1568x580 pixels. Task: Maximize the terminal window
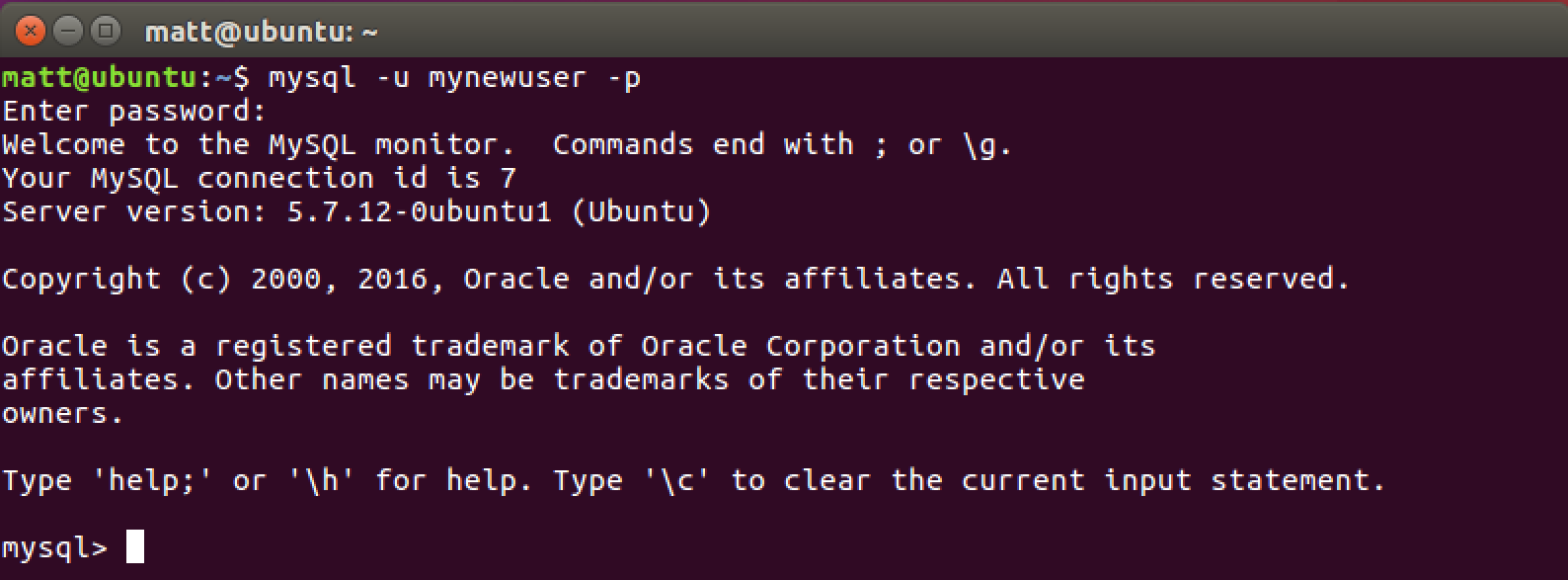pyautogui.click(x=104, y=32)
